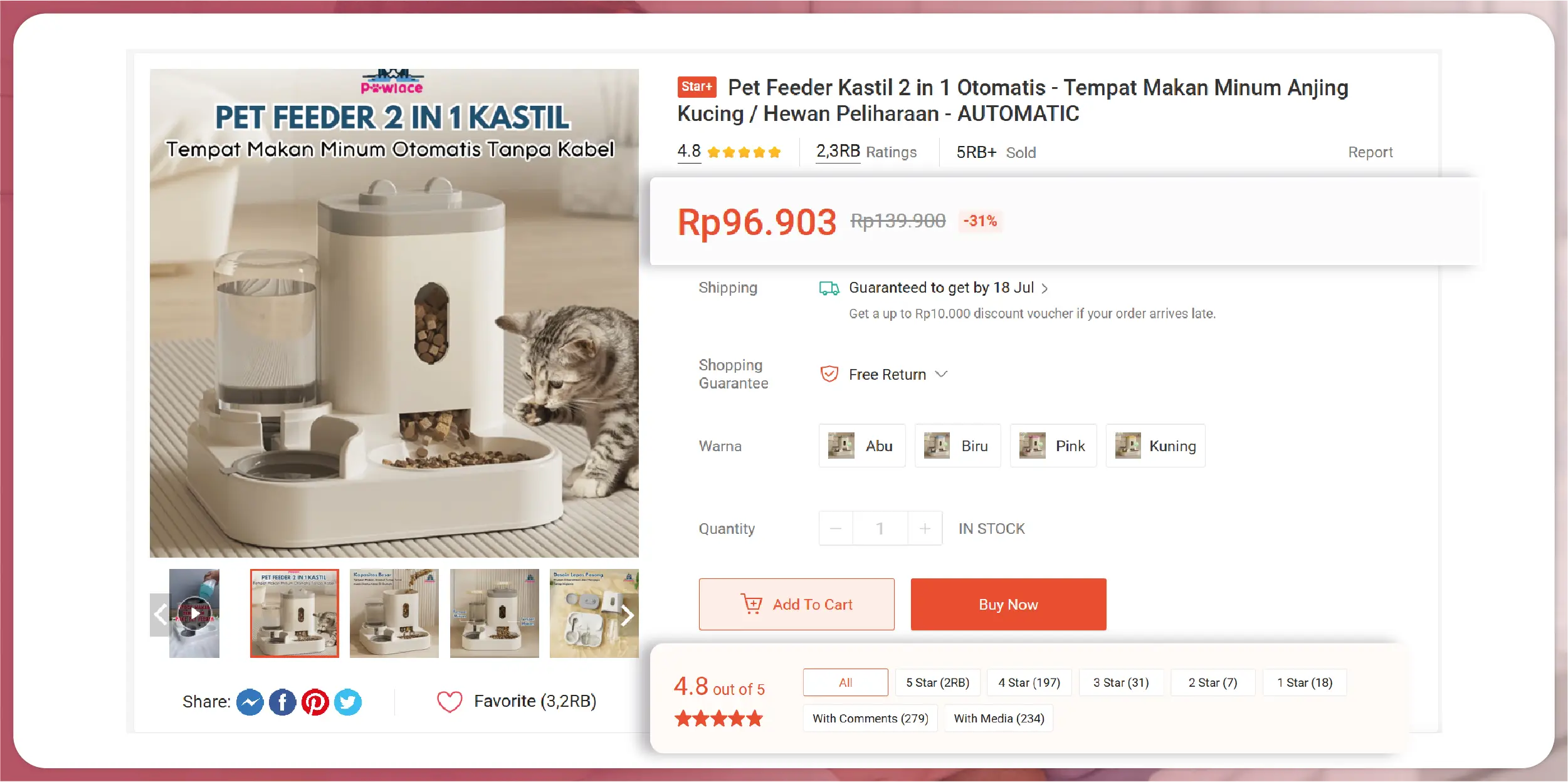Show previous product thumbnails with left arrow
The height and width of the screenshot is (782, 1568).
point(160,614)
